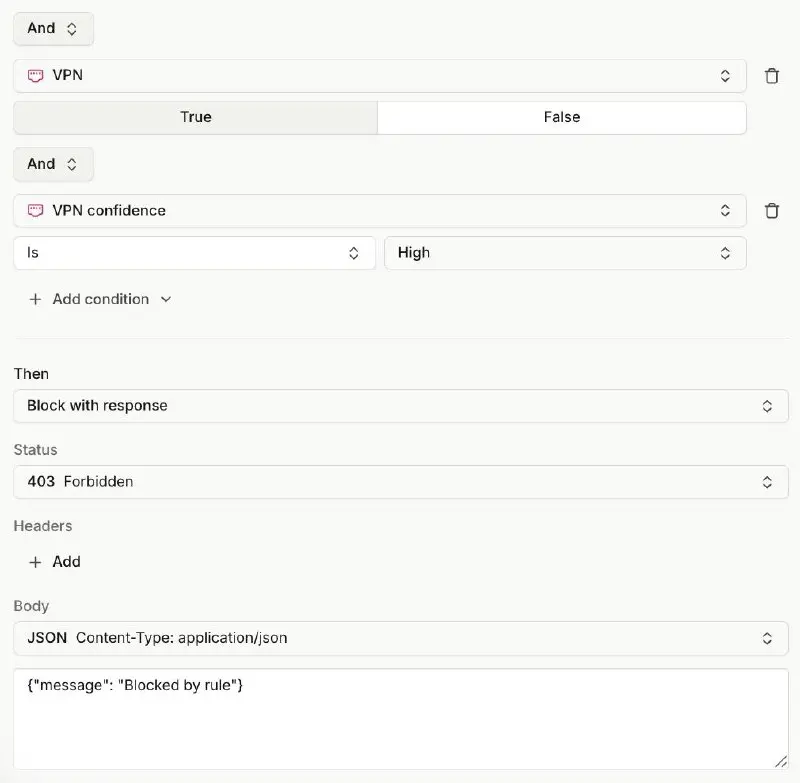Grab the body textarea resize handle
The image size is (800, 783).
781,762
